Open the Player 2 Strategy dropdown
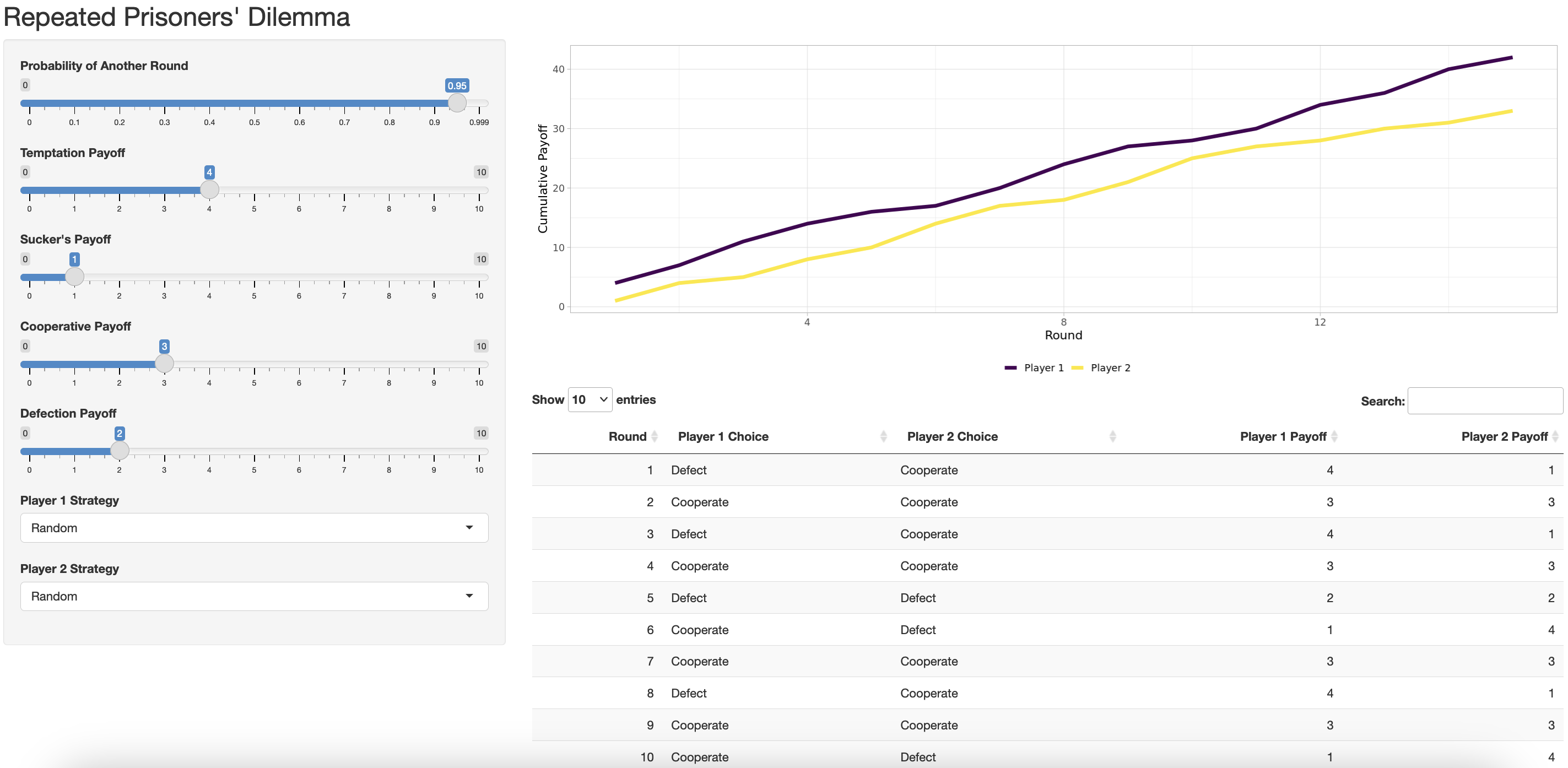This screenshot has width=1568, height=768. point(254,597)
